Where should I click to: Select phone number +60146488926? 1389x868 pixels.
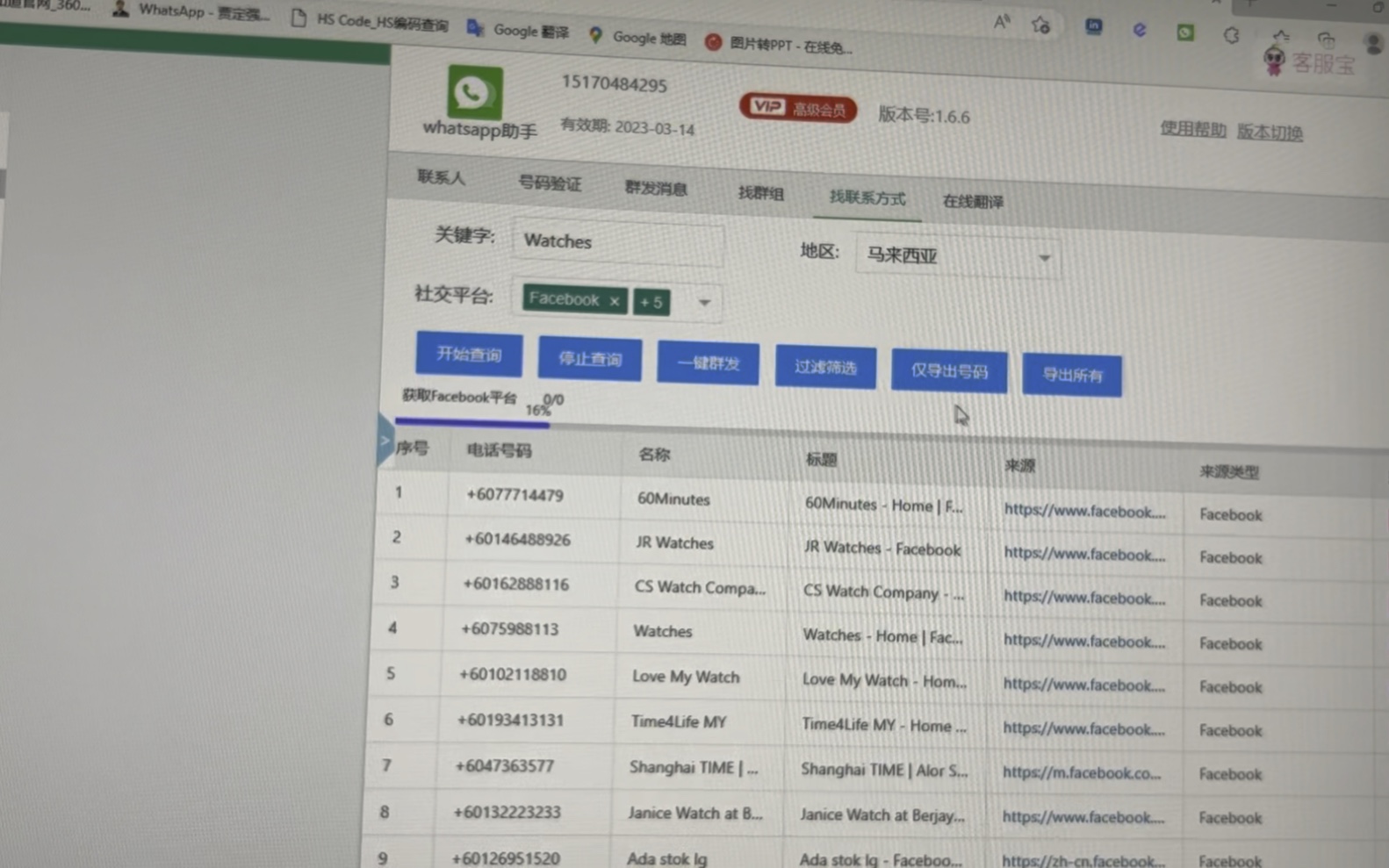click(517, 539)
